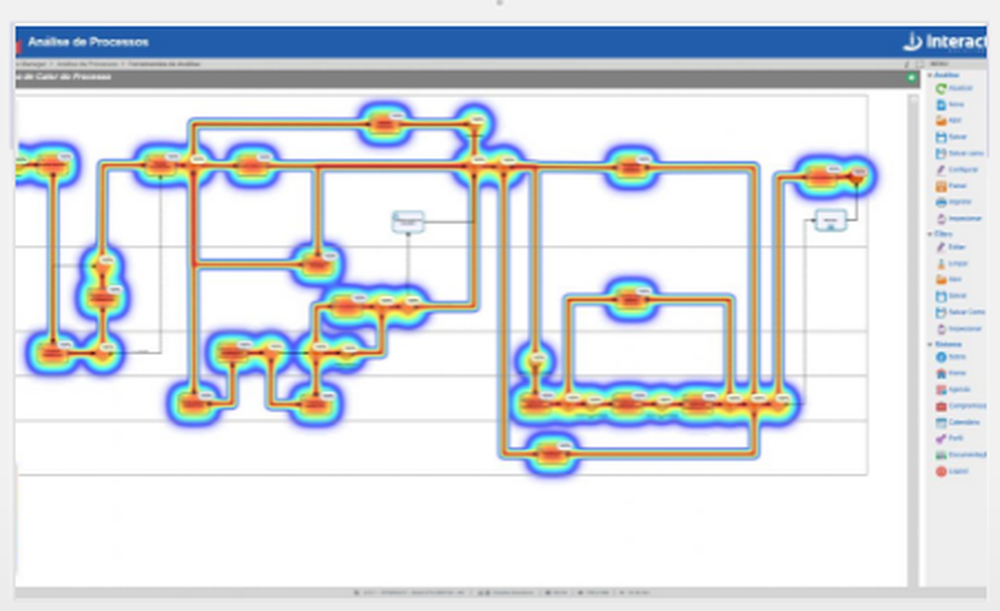Go to Home in the Sistema section

[951, 373]
